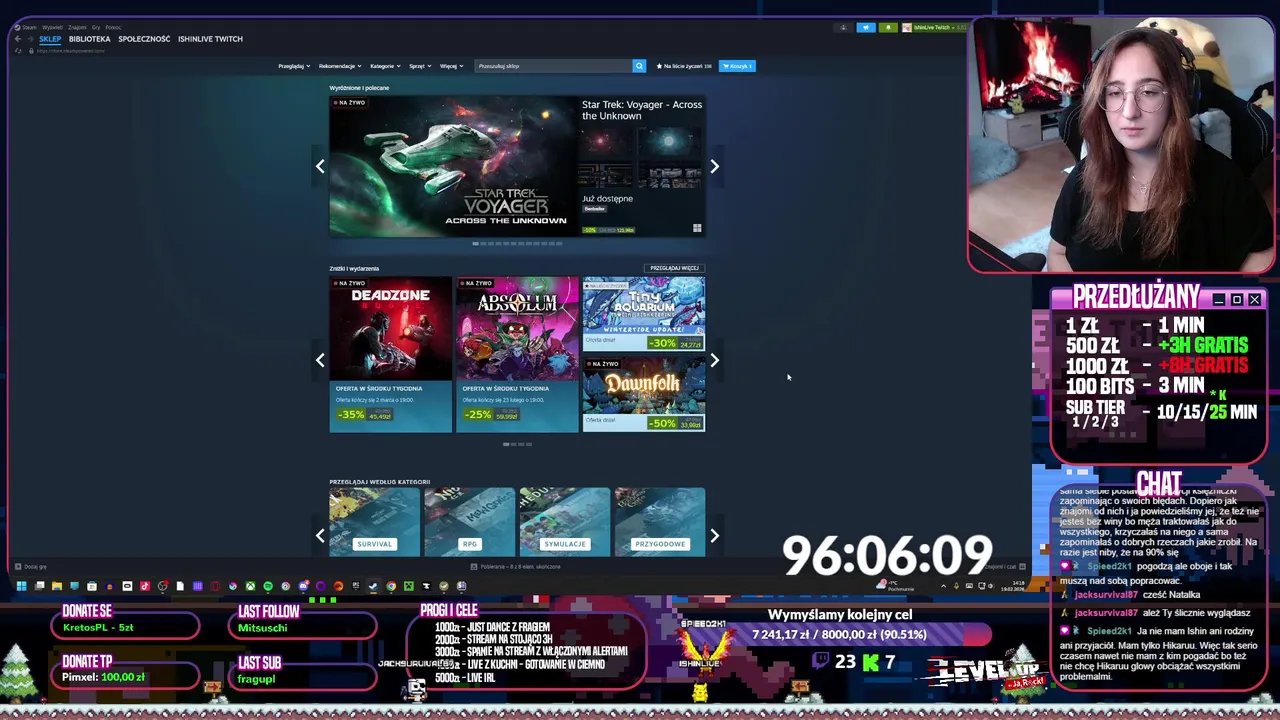Advance the discounts and events carousel right
The height and width of the screenshot is (720, 1280).
click(714, 360)
